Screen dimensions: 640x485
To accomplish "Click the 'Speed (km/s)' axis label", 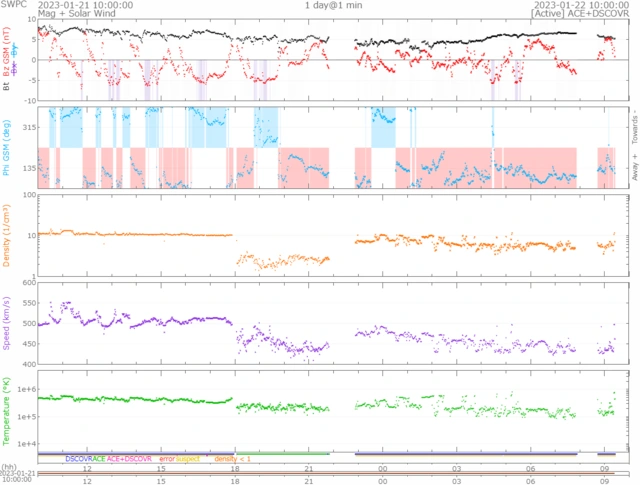I will click(6, 323).
